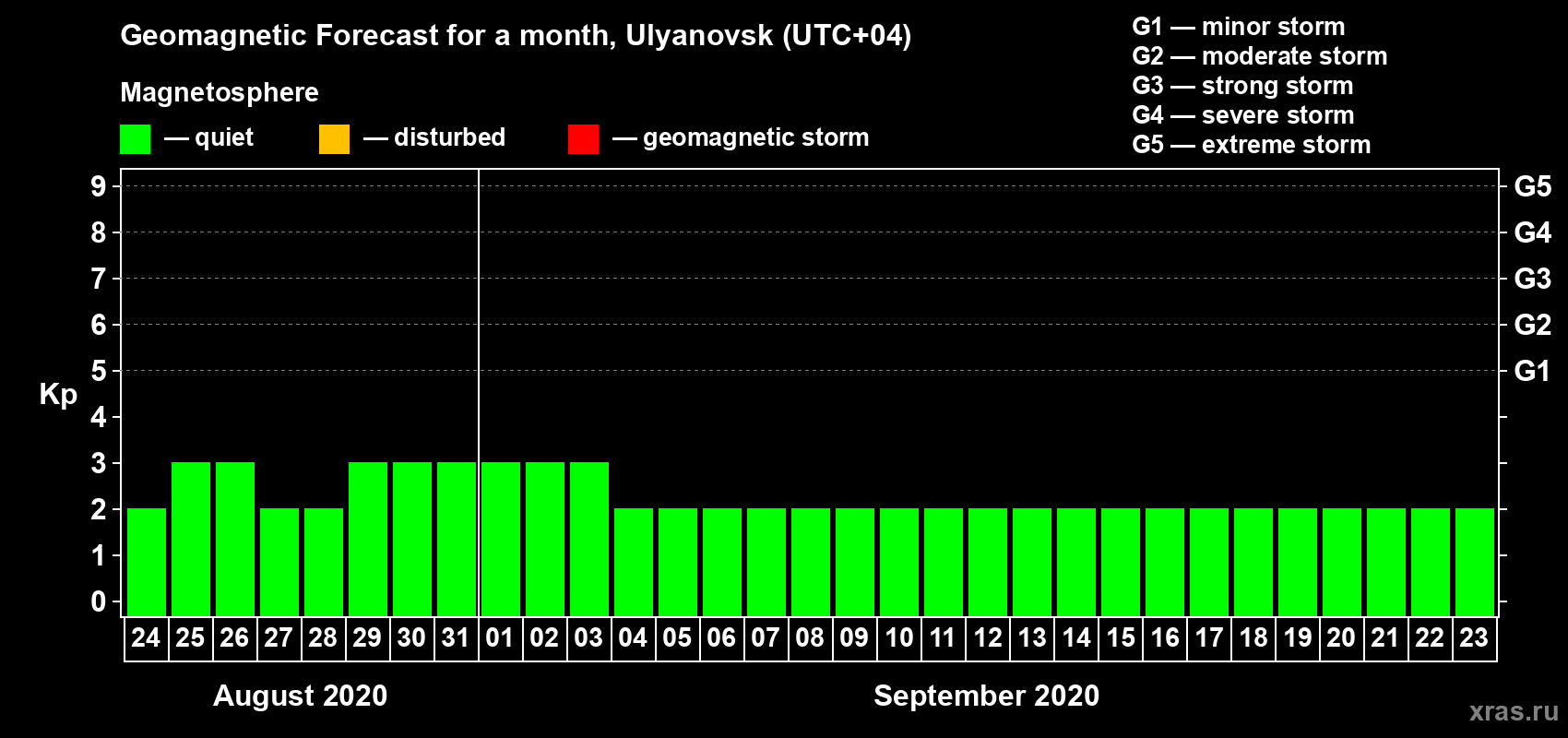Click the right axis label 'G2'
Viewport: 1568px width, 738px height.
pyautogui.click(x=1532, y=325)
